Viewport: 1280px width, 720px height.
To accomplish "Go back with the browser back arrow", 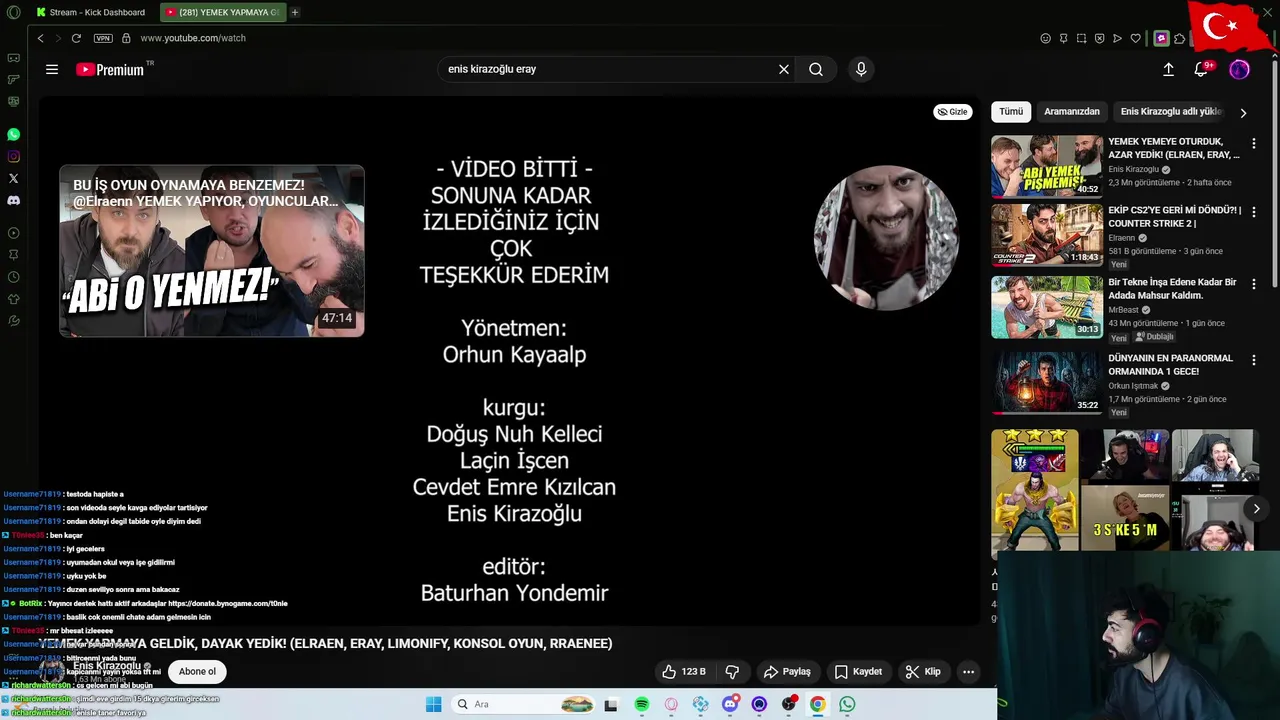I will [40, 38].
